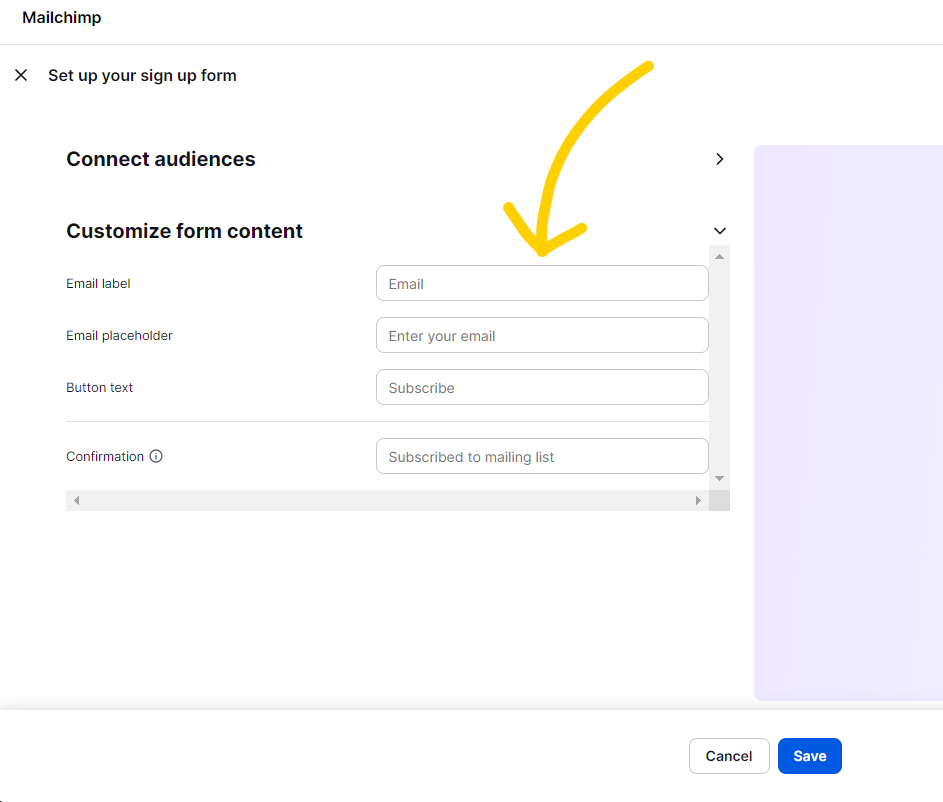This screenshot has width=943, height=802.
Task: Click the Set up your sign up form title
Action: (x=143, y=75)
